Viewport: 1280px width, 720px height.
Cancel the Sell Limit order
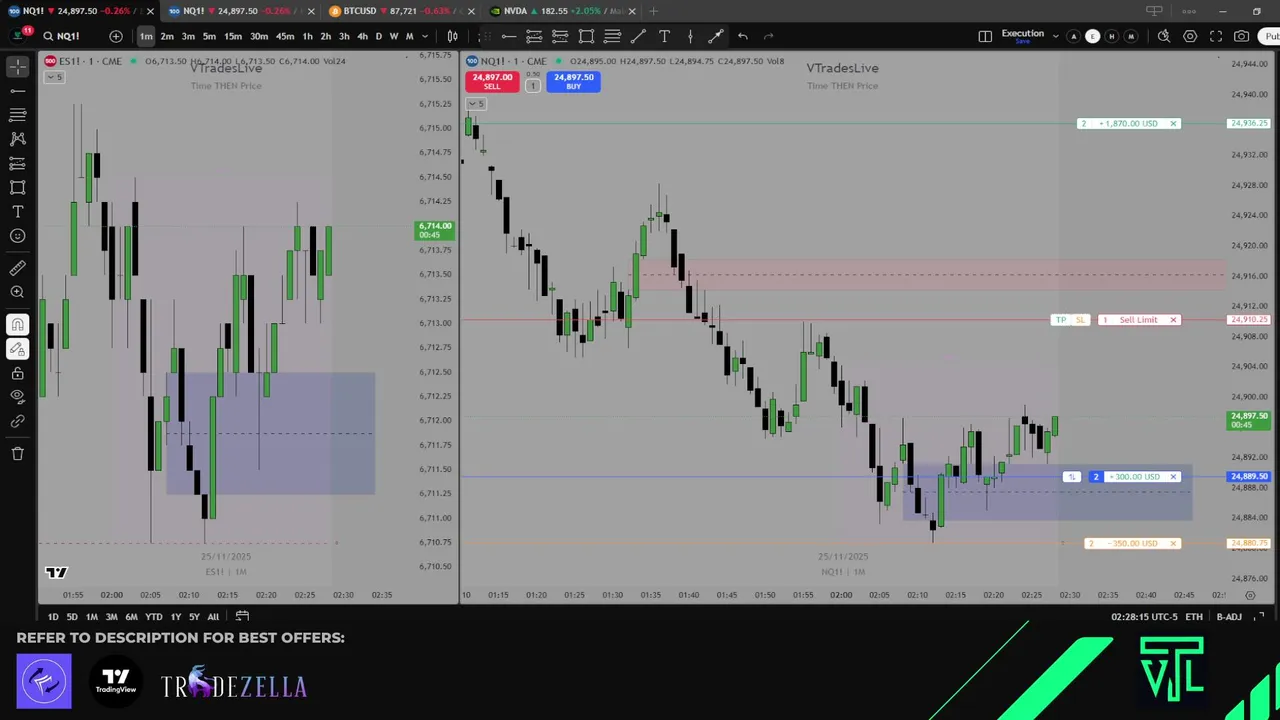[1173, 320]
